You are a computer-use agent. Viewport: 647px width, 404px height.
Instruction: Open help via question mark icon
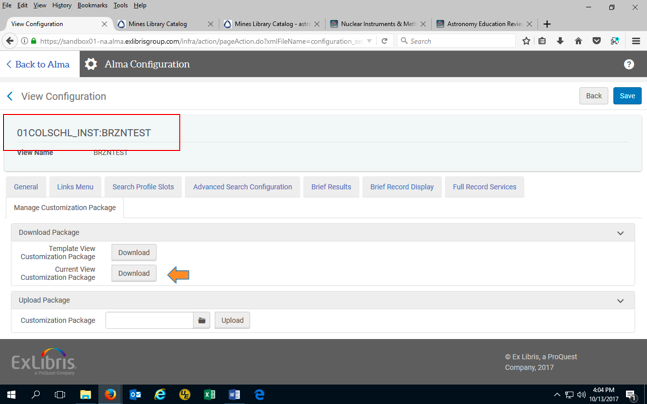point(628,64)
